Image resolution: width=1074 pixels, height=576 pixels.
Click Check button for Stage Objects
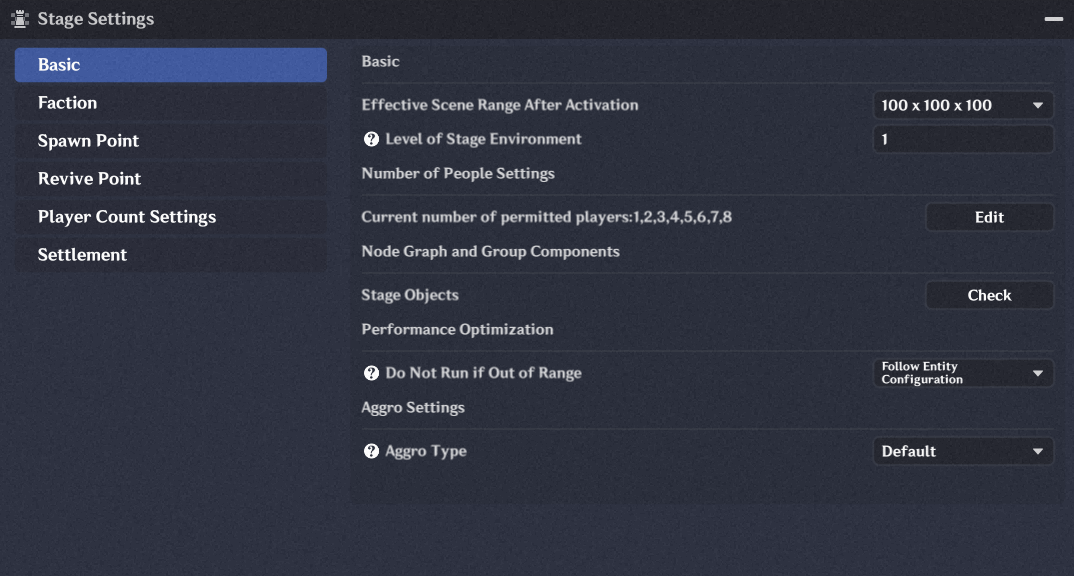[989, 295]
